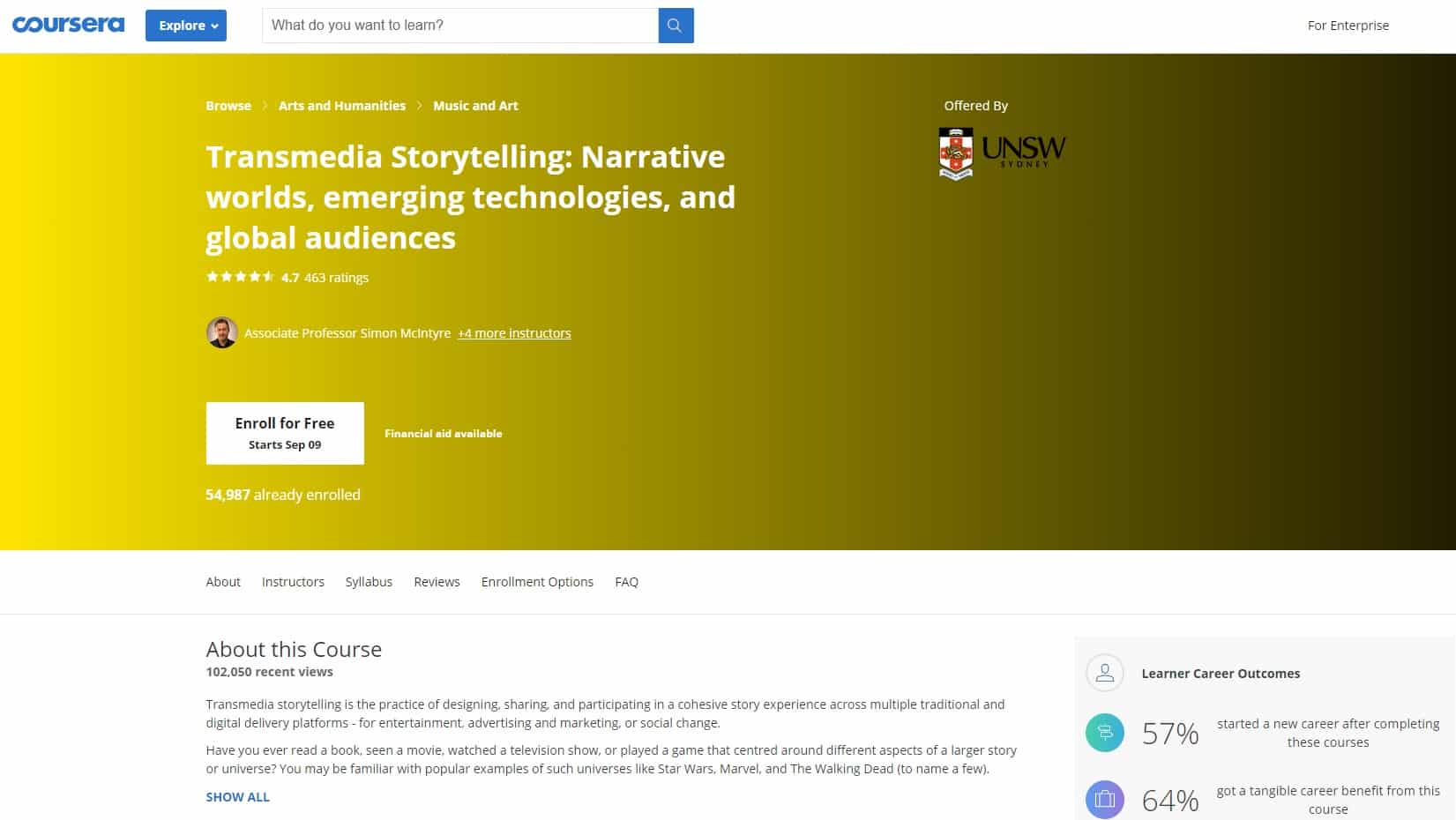Click the 57% statistic

(x=1170, y=734)
